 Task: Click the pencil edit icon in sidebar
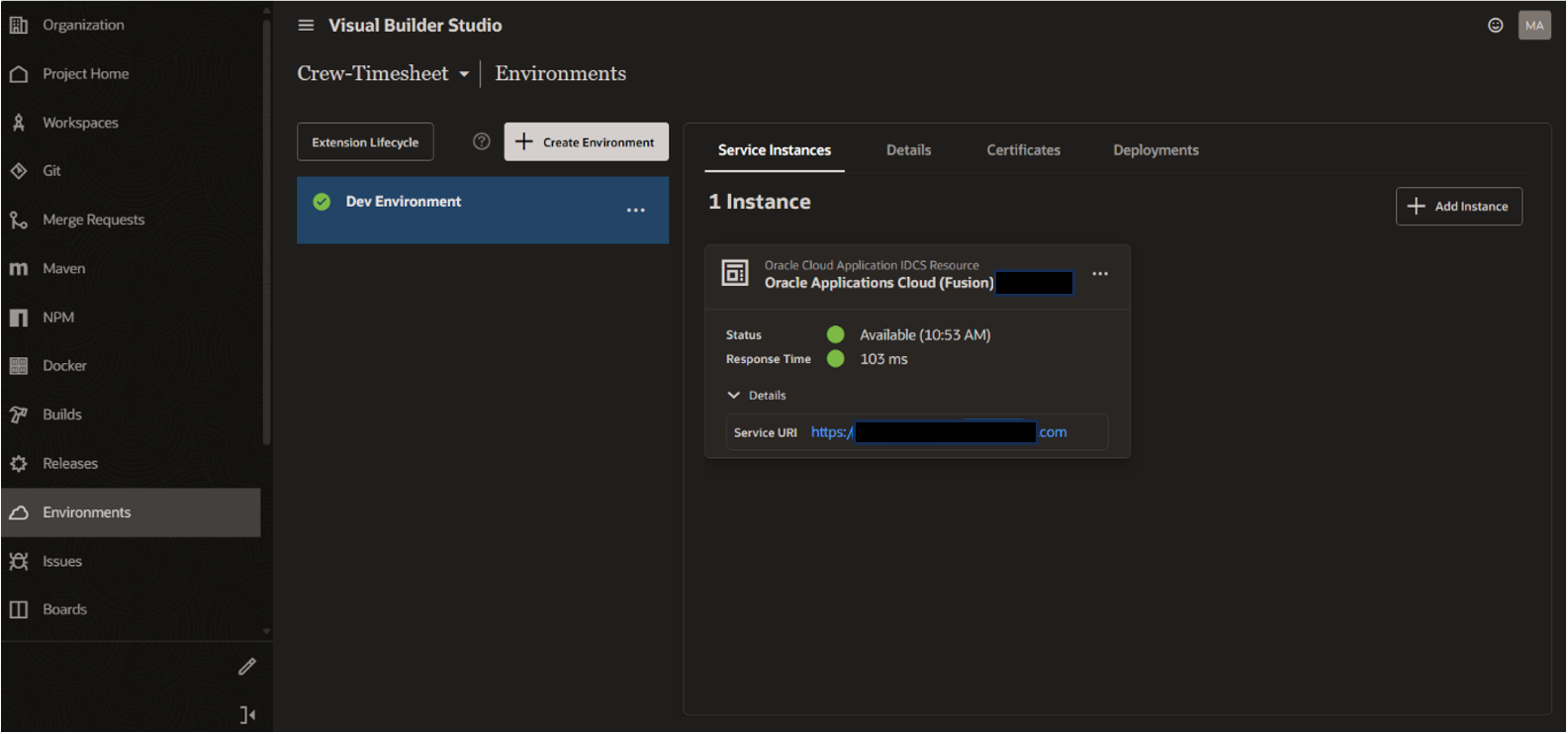[x=247, y=667]
